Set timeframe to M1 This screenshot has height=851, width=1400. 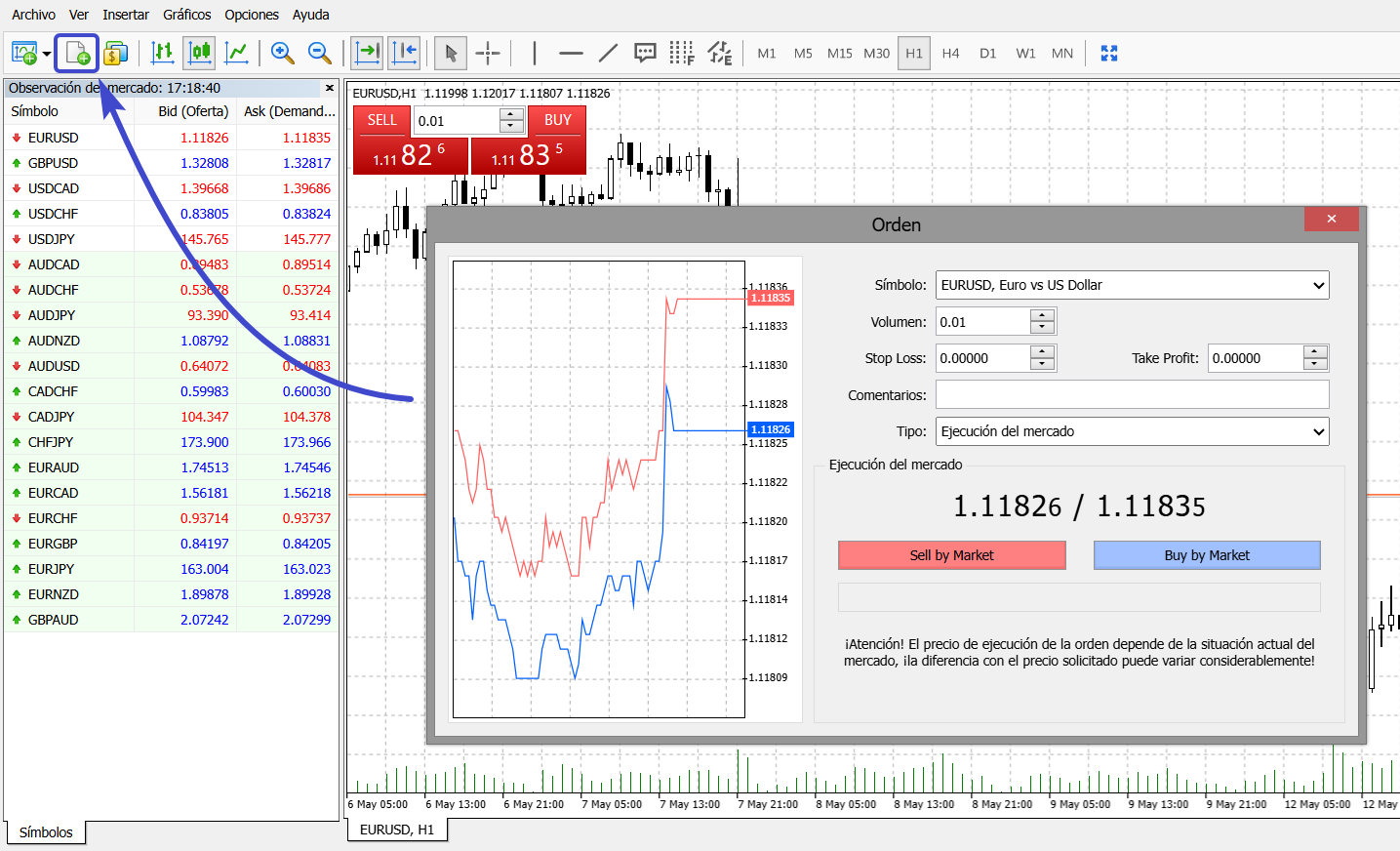[767, 53]
